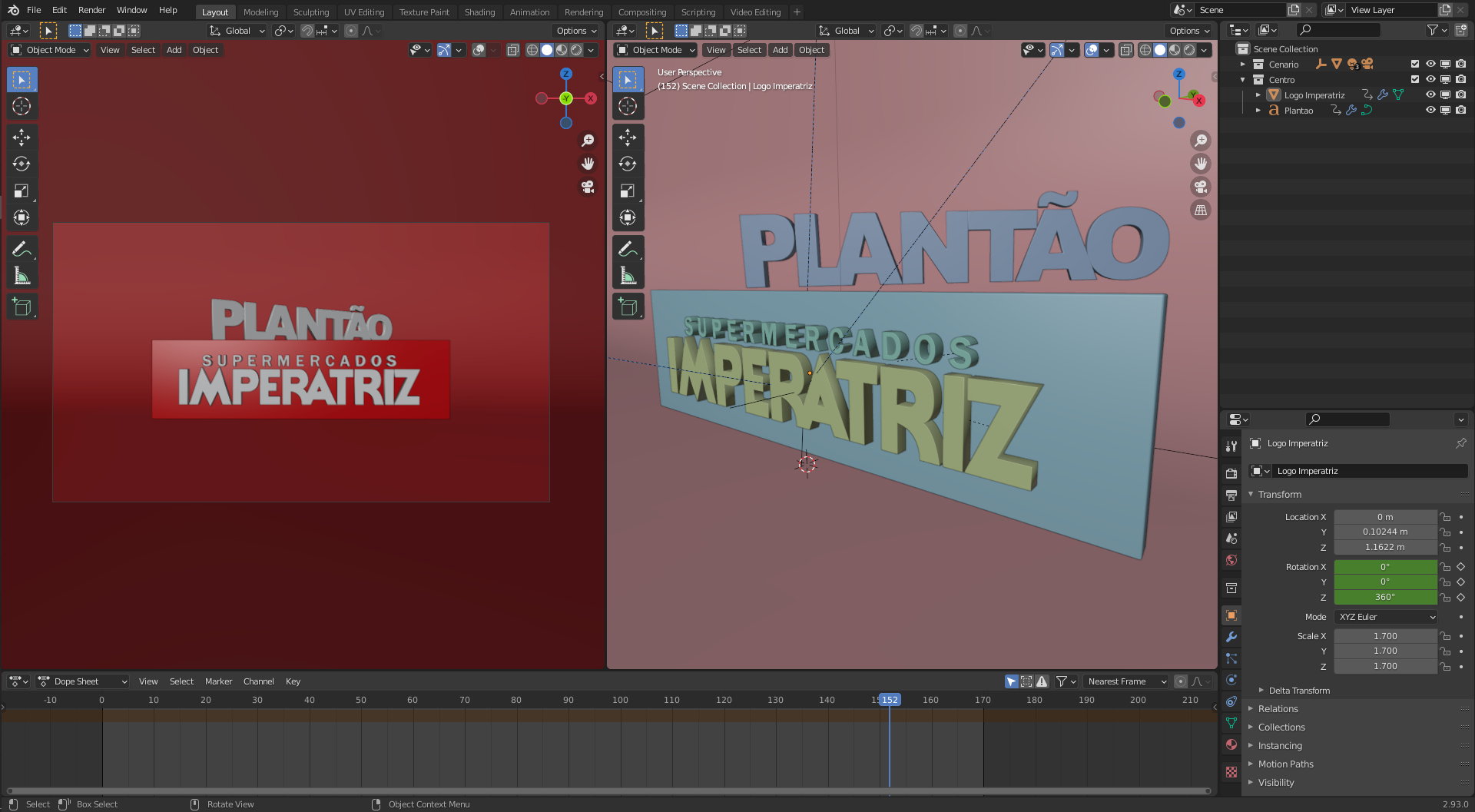Toggle lock on Location X
1475x812 pixels.
coord(1445,517)
